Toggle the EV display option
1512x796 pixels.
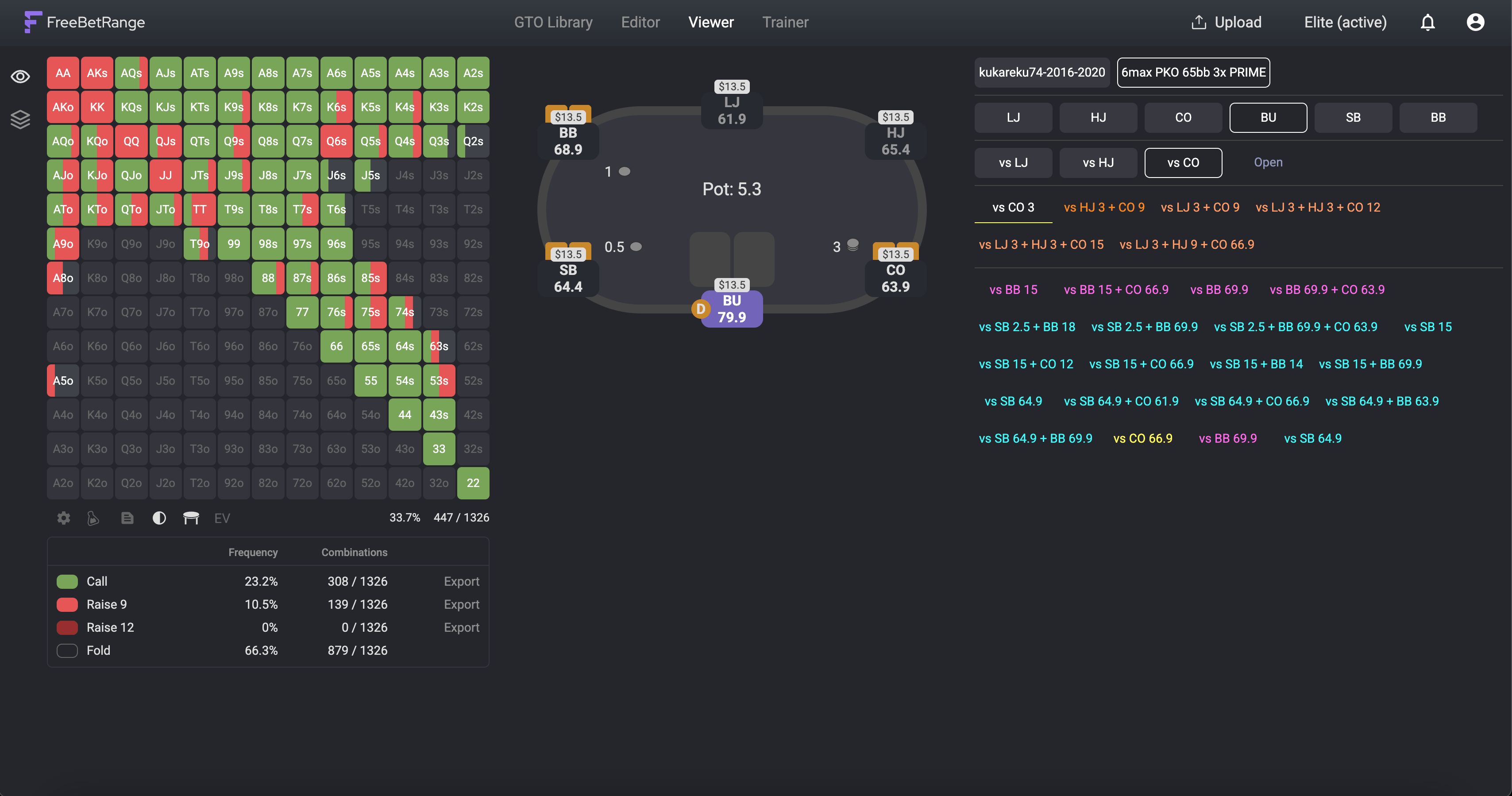tap(222, 518)
